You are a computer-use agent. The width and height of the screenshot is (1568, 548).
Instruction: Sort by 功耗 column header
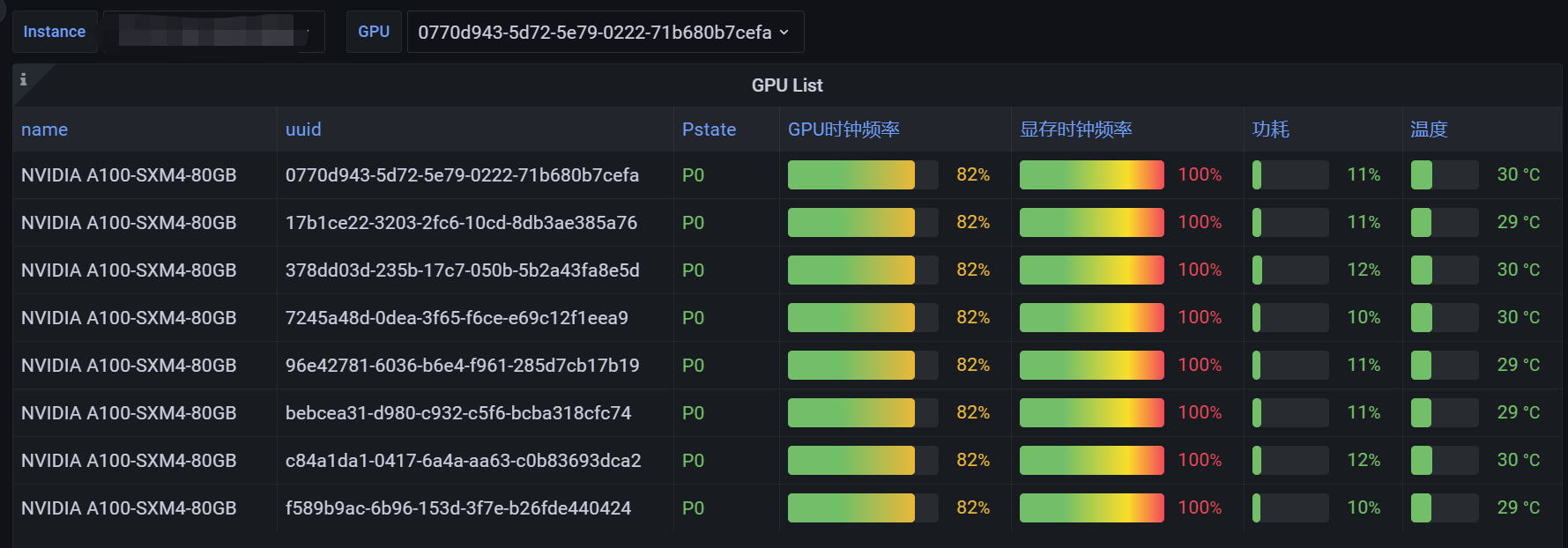pyautogui.click(x=1270, y=130)
